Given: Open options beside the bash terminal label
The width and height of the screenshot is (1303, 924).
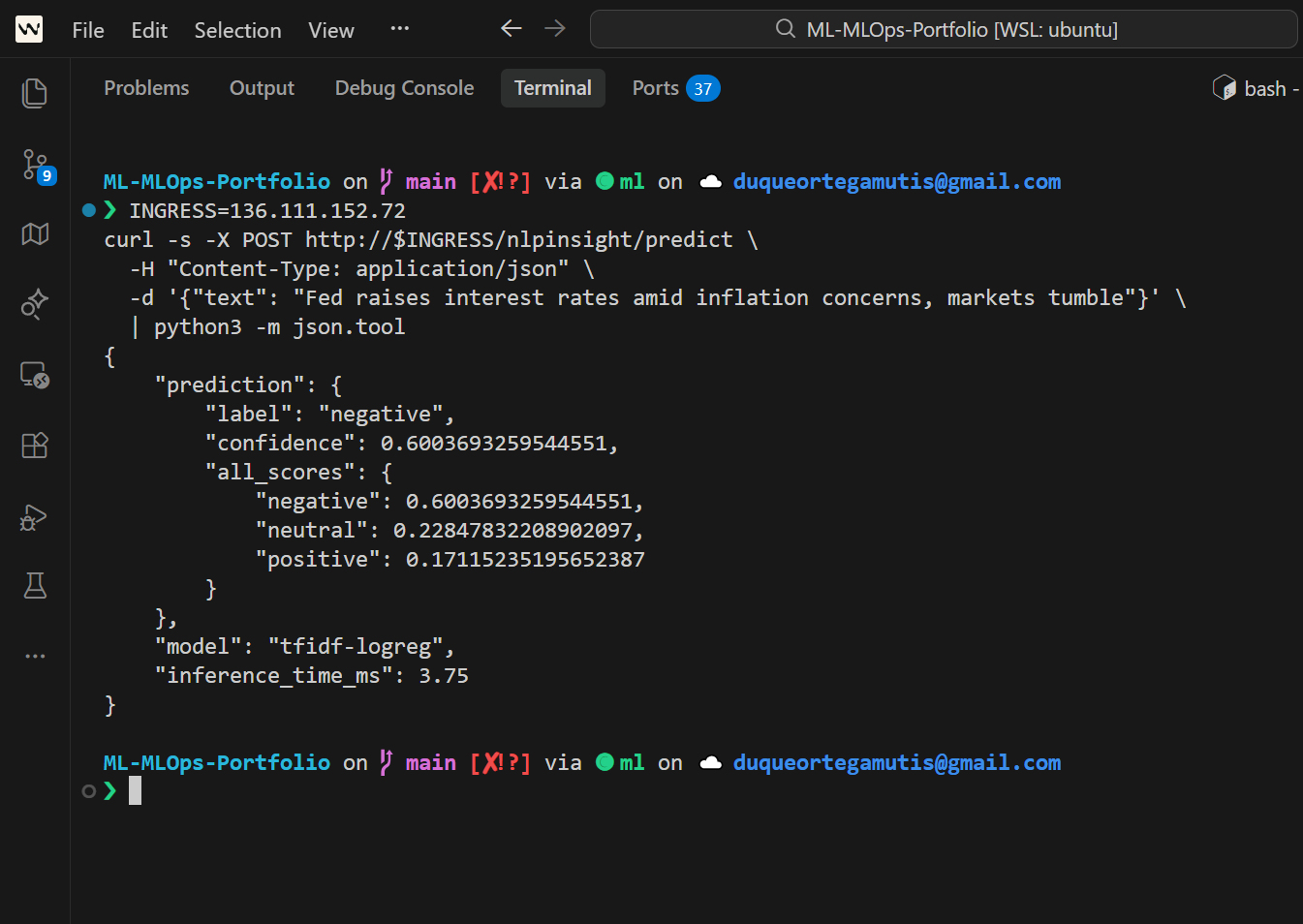Looking at the screenshot, I should (x=1299, y=88).
